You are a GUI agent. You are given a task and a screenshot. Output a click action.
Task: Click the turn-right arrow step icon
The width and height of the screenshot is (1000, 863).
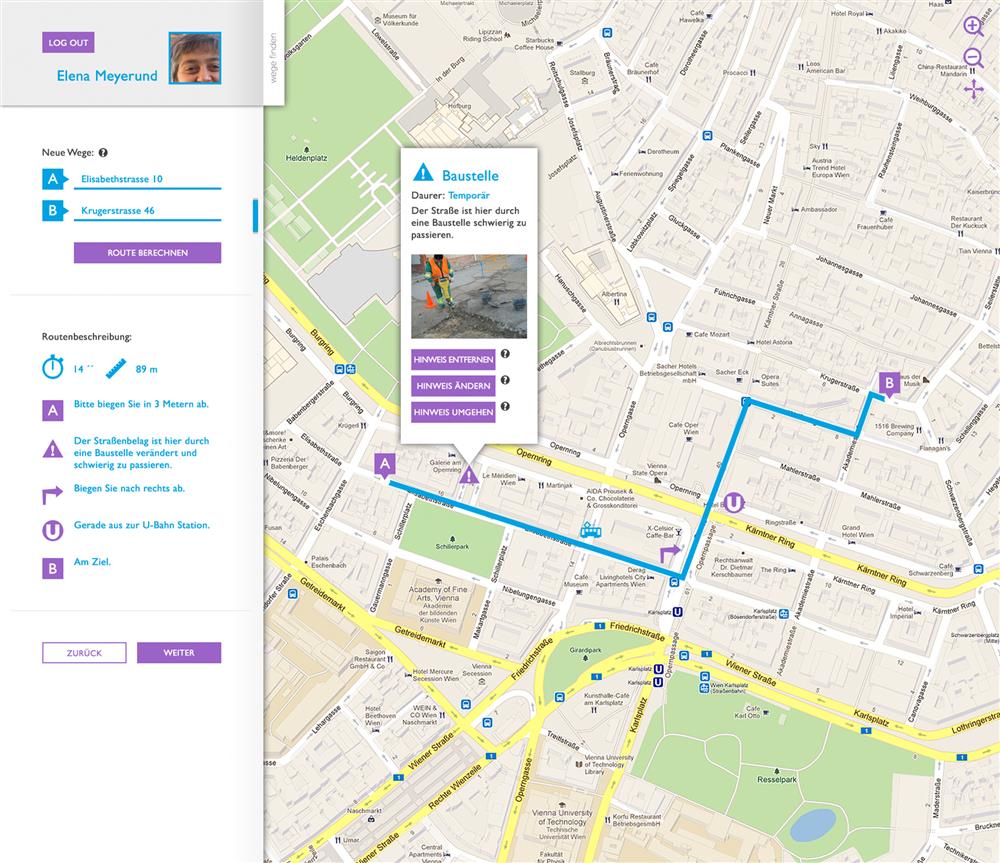(x=52, y=494)
